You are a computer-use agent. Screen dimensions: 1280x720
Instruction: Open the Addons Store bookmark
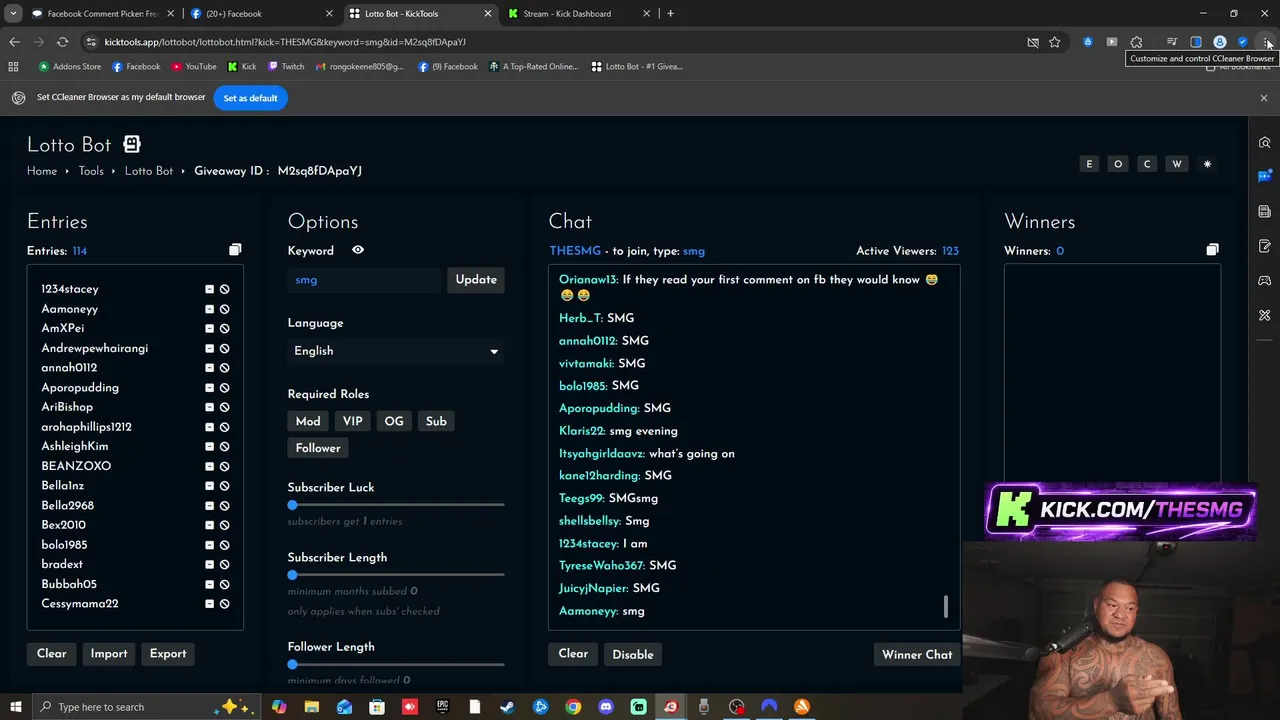point(70,67)
